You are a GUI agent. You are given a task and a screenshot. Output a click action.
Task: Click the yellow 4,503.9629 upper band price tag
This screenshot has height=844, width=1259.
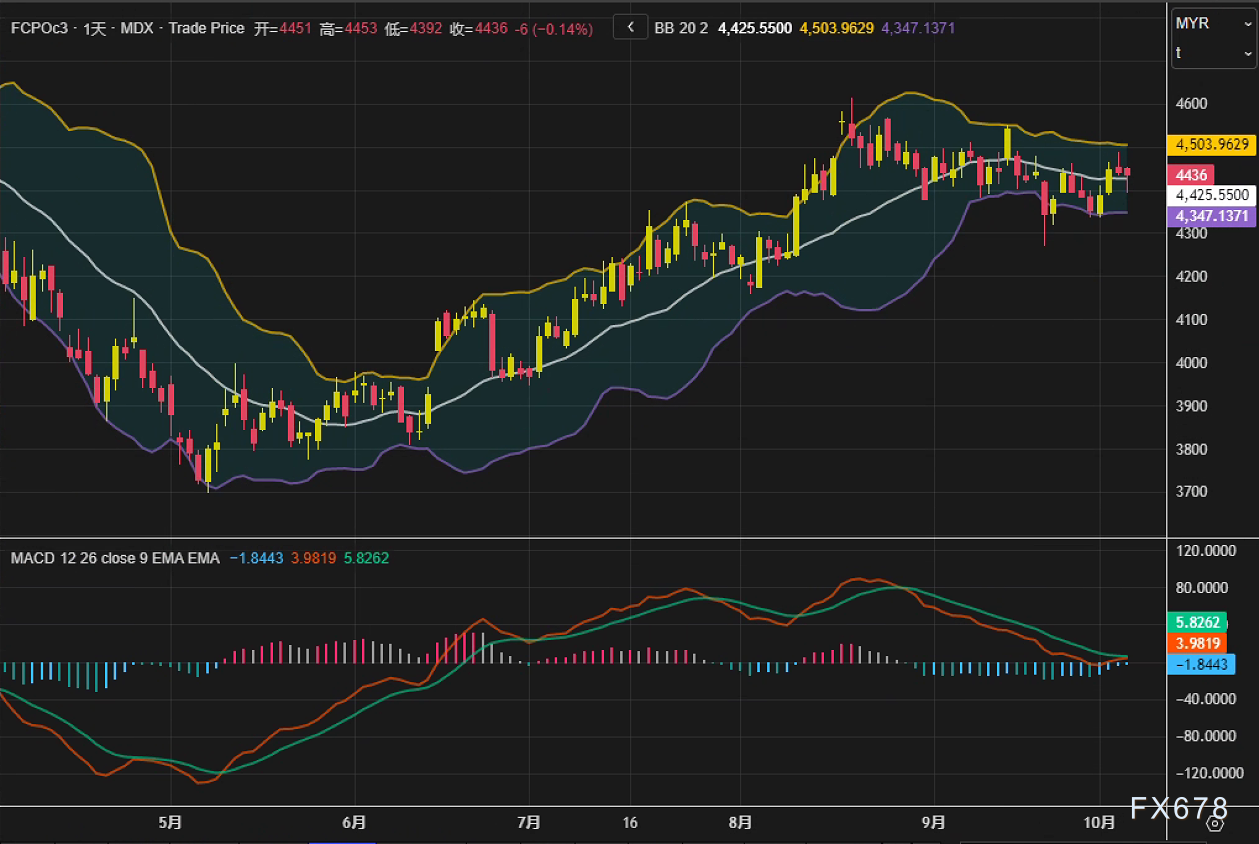point(1212,144)
